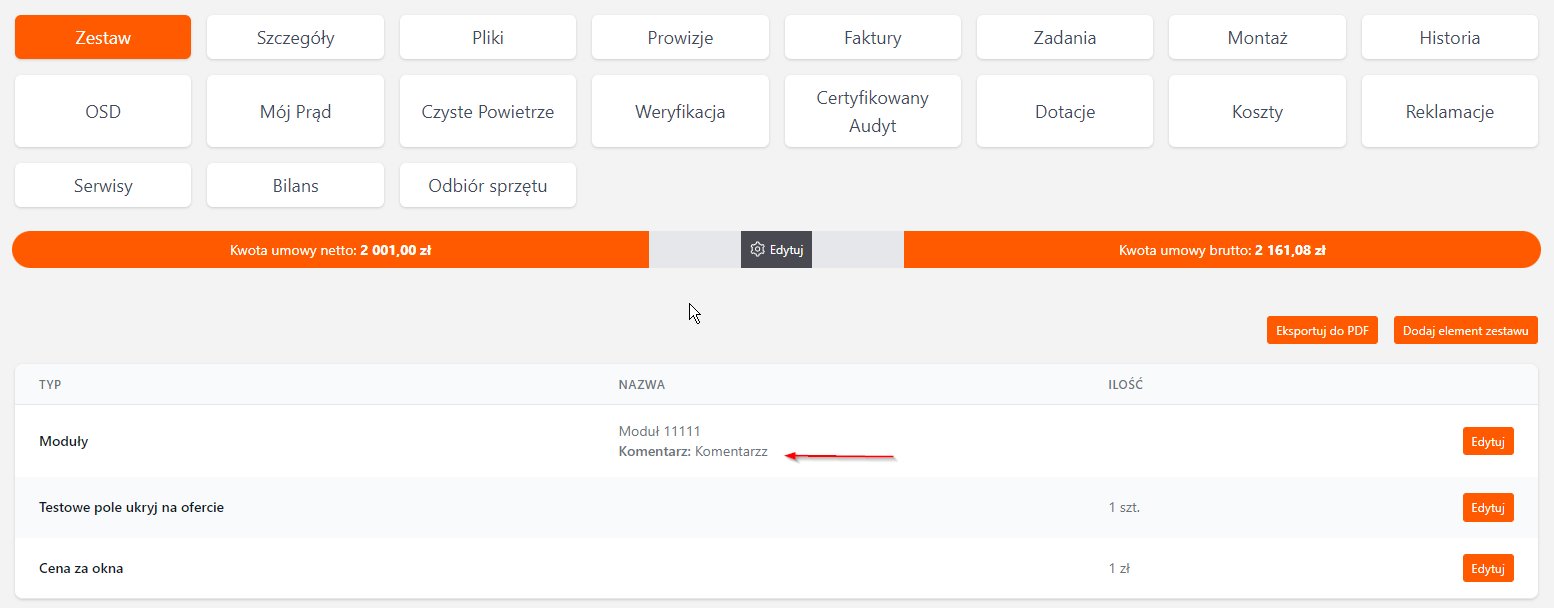Click the NAZWA column header
The width and height of the screenshot is (1554, 608).
click(x=641, y=385)
